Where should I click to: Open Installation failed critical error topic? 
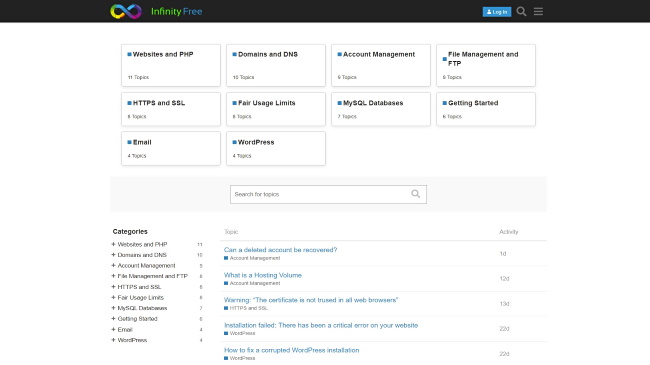321,325
